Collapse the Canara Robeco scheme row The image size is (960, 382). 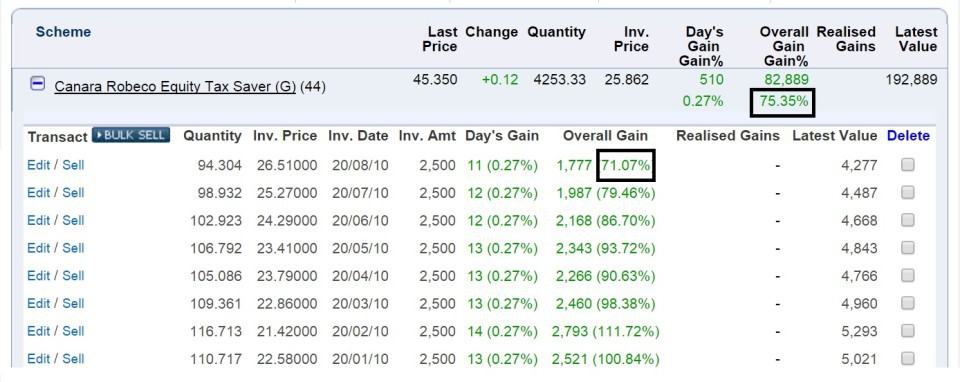point(37,84)
